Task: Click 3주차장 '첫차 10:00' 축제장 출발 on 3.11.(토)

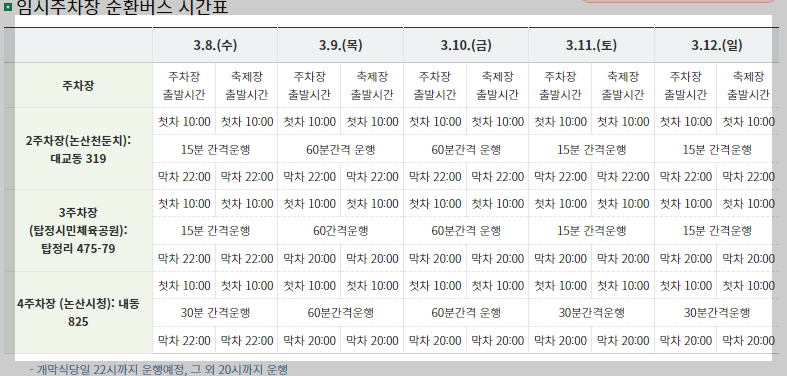Action: [x=623, y=203]
